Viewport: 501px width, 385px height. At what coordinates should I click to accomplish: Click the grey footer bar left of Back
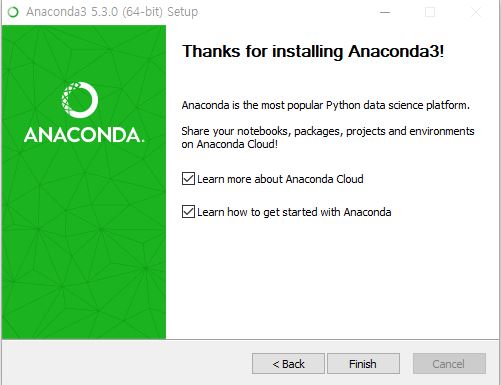pyautogui.click(x=127, y=363)
